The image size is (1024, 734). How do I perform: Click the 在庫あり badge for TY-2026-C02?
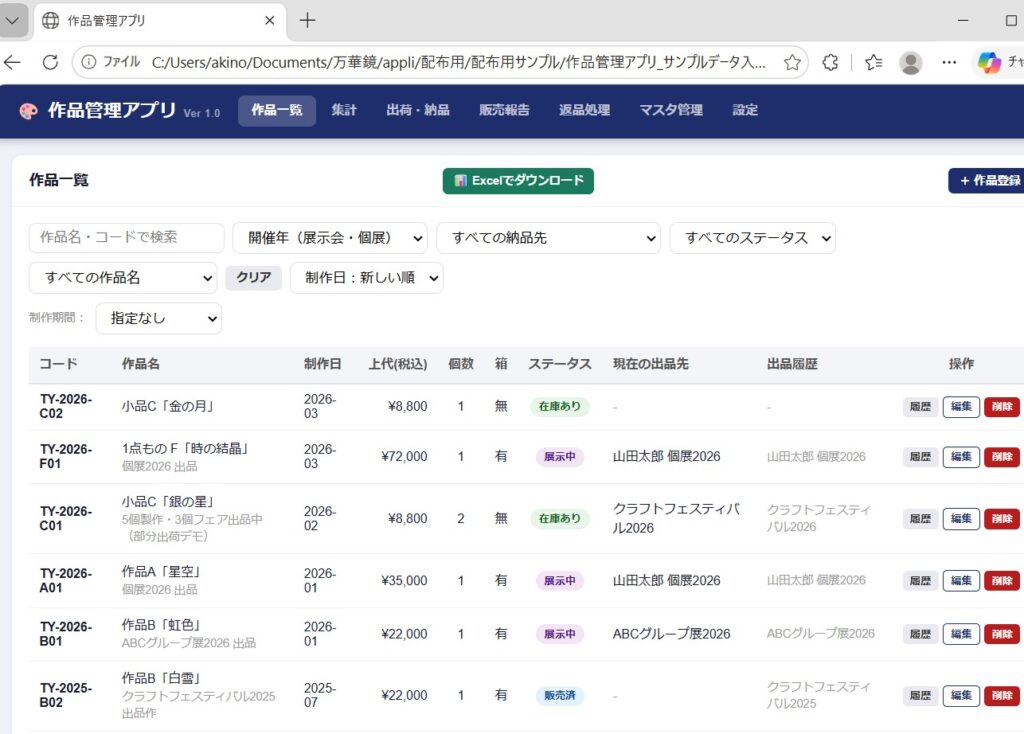pyautogui.click(x=560, y=407)
